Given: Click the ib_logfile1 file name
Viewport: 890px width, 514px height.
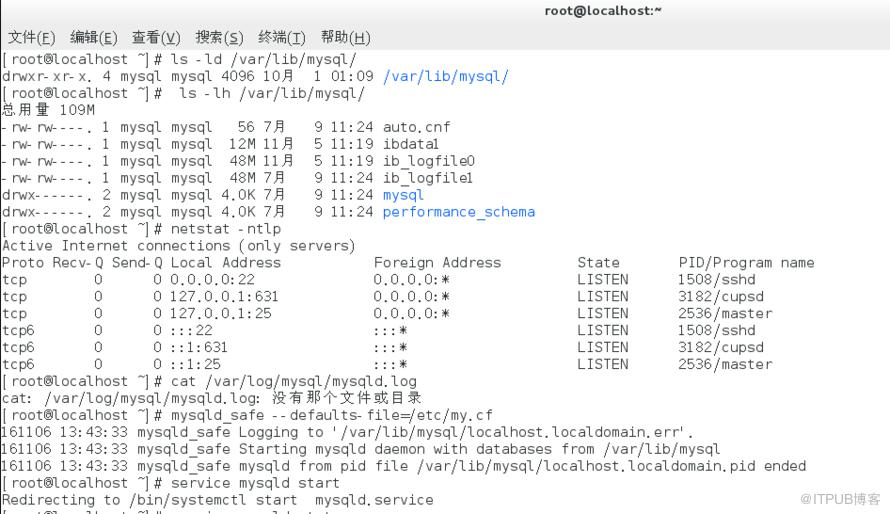Looking at the screenshot, I should pyautogui.click(x=427, y=178).
